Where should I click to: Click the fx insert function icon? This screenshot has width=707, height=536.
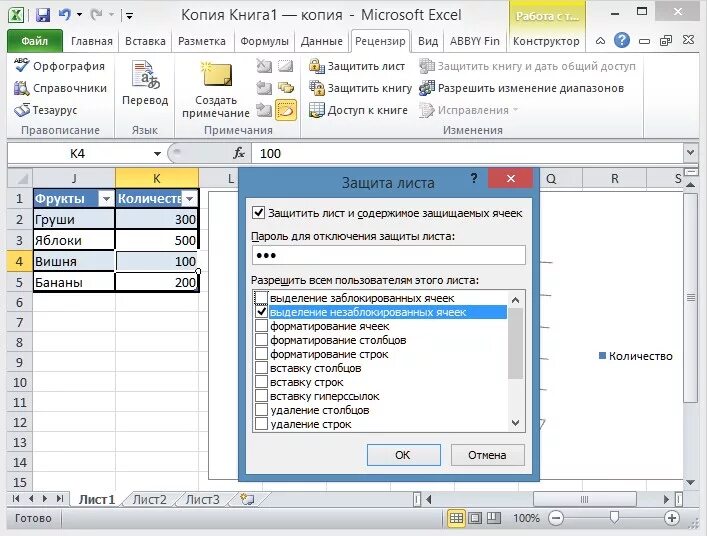coord(239,153)
